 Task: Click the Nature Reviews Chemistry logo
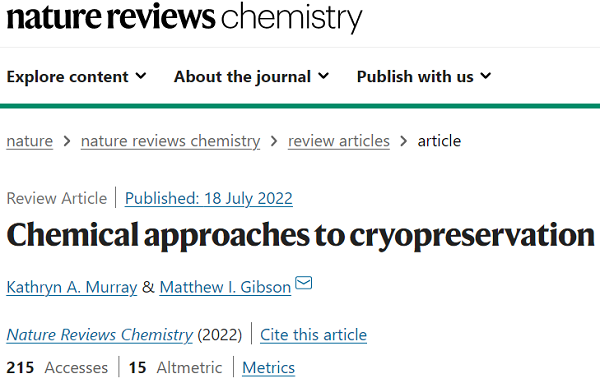pos(184,17)
